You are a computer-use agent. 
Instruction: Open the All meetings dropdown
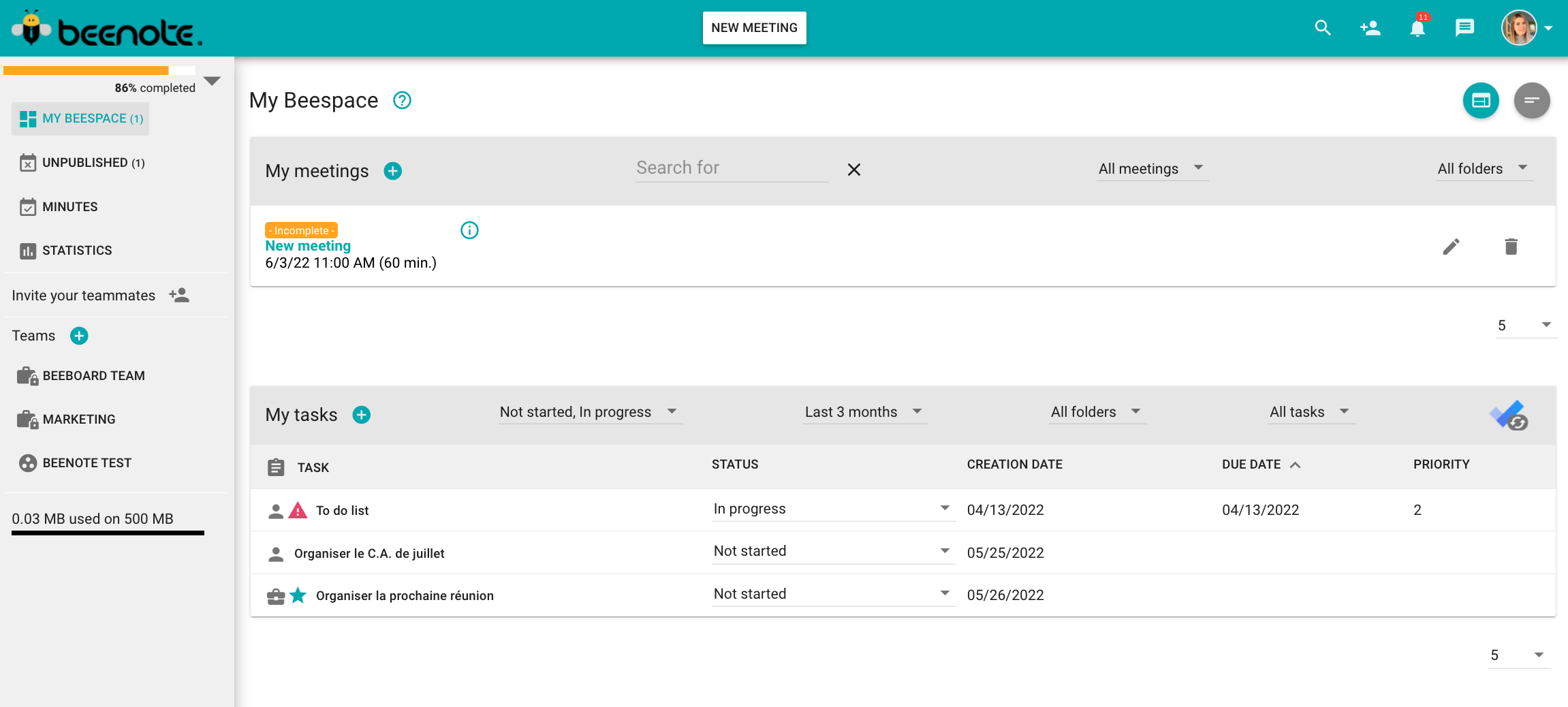tap(1153, 168)
